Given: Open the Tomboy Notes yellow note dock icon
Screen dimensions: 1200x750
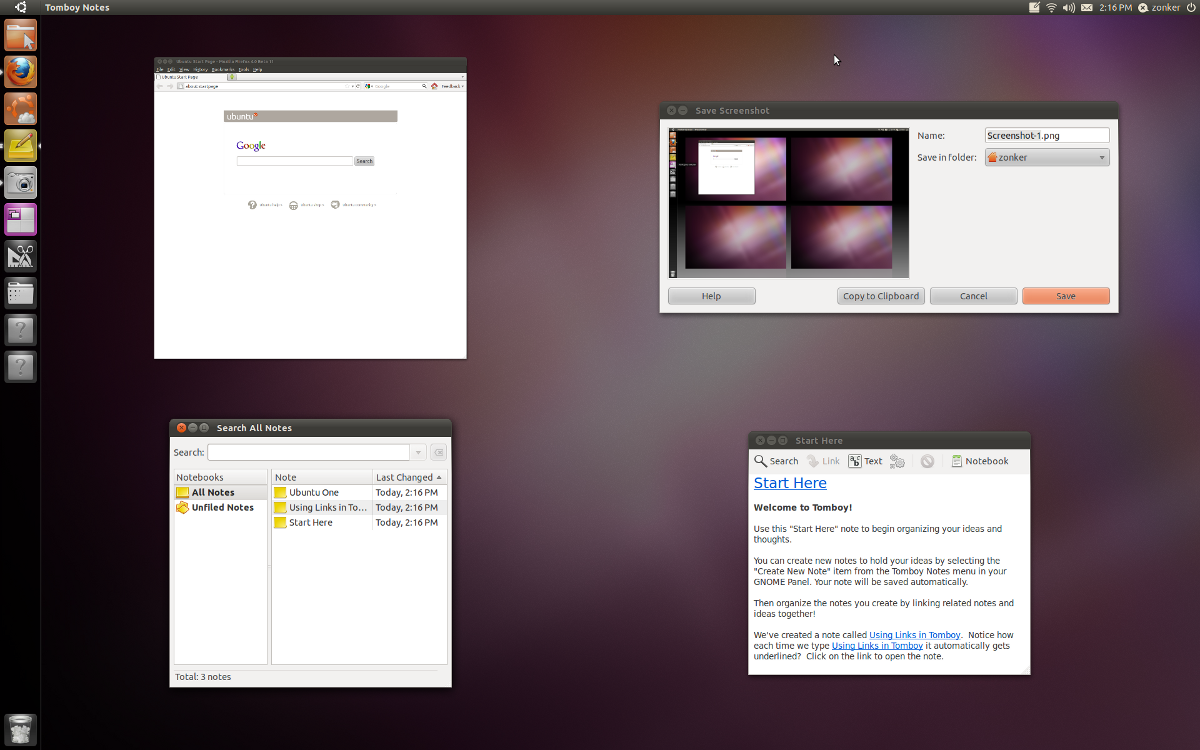Looking at the screenshot, I should point(20,145).
